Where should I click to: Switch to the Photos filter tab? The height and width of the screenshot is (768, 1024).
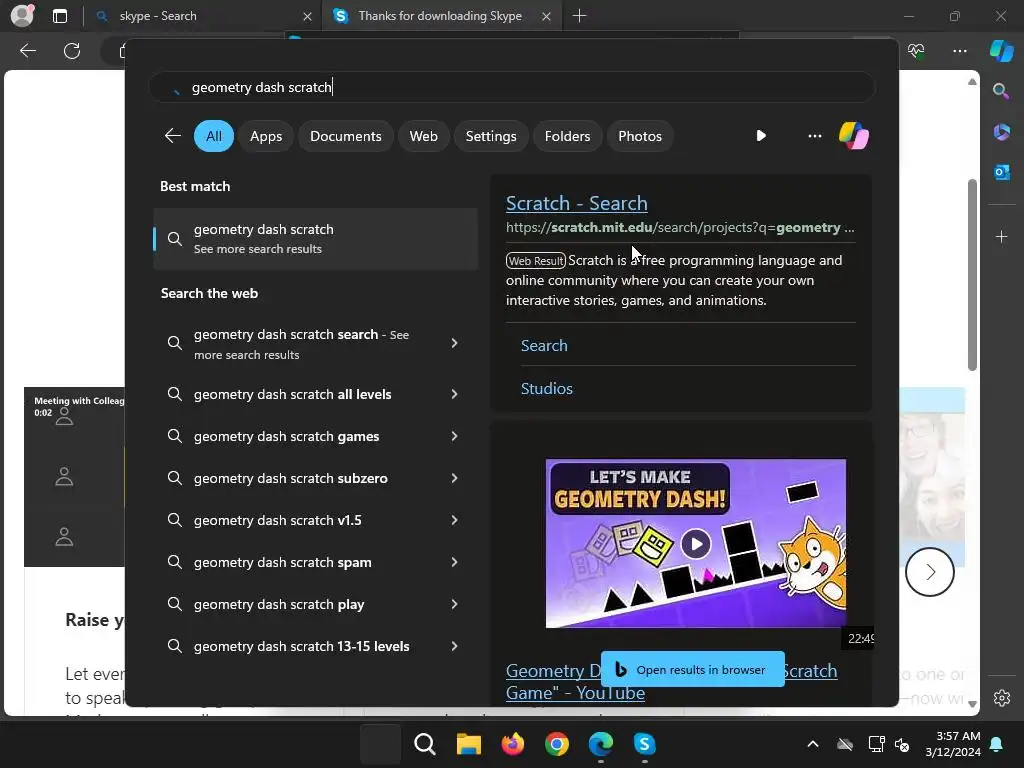[x=639, y=136]
